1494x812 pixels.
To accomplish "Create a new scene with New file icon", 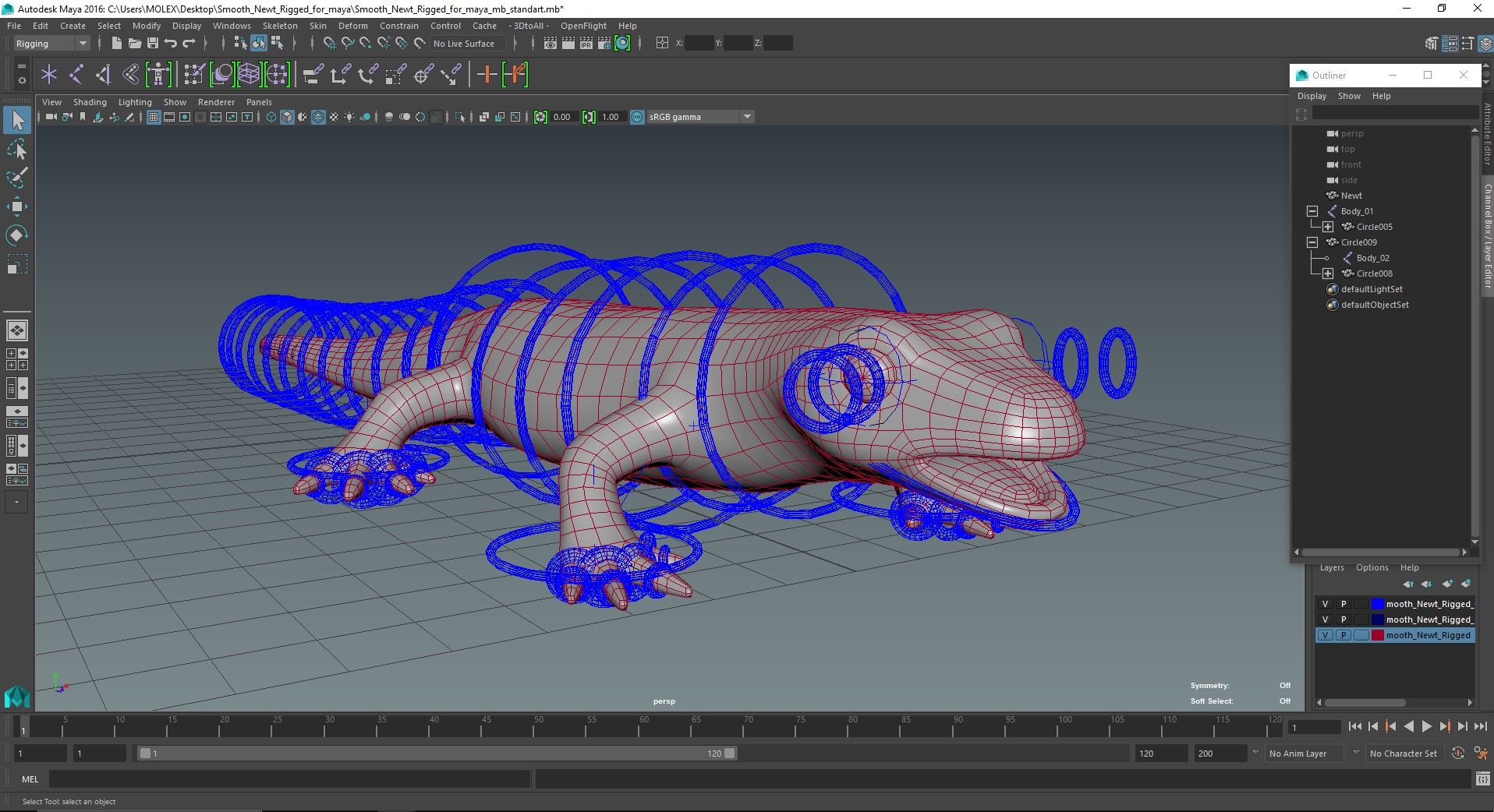I will pyautogui.click(x=117, y=44).
